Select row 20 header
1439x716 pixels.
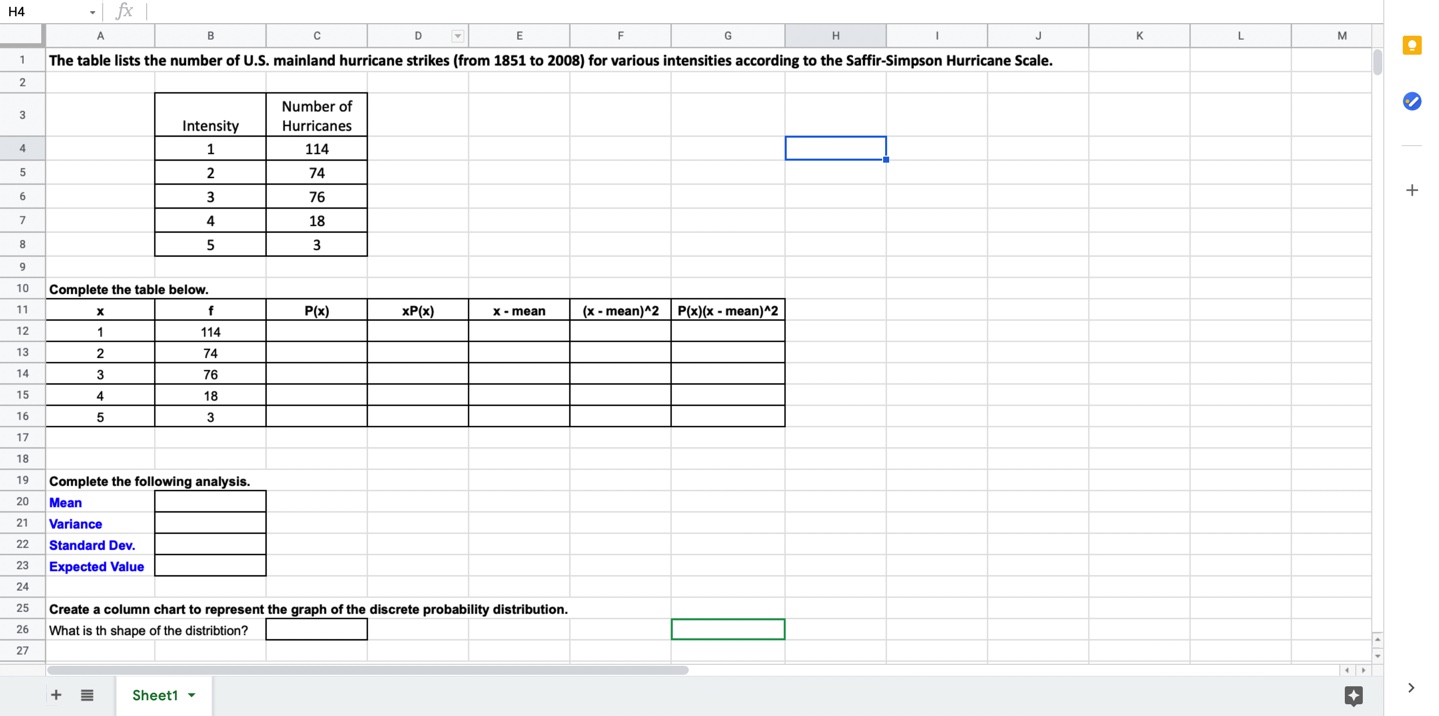[22, 502]
